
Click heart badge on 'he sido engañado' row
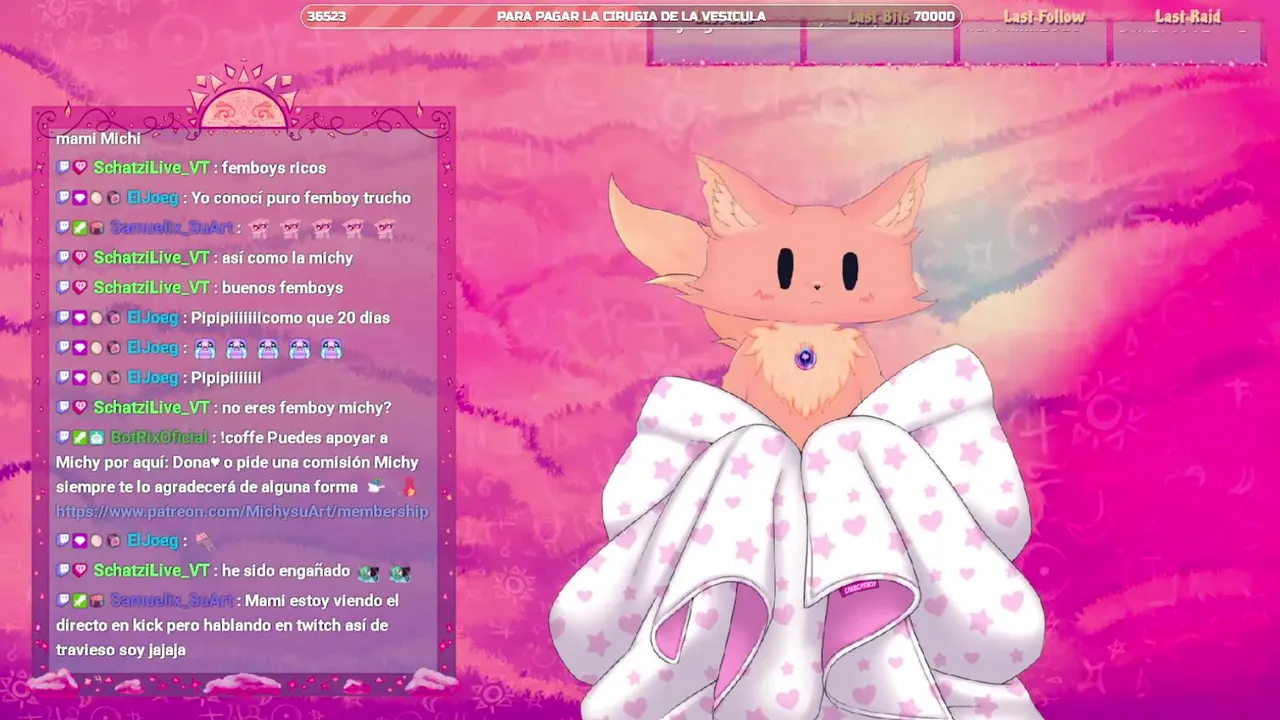click(80, 571)
